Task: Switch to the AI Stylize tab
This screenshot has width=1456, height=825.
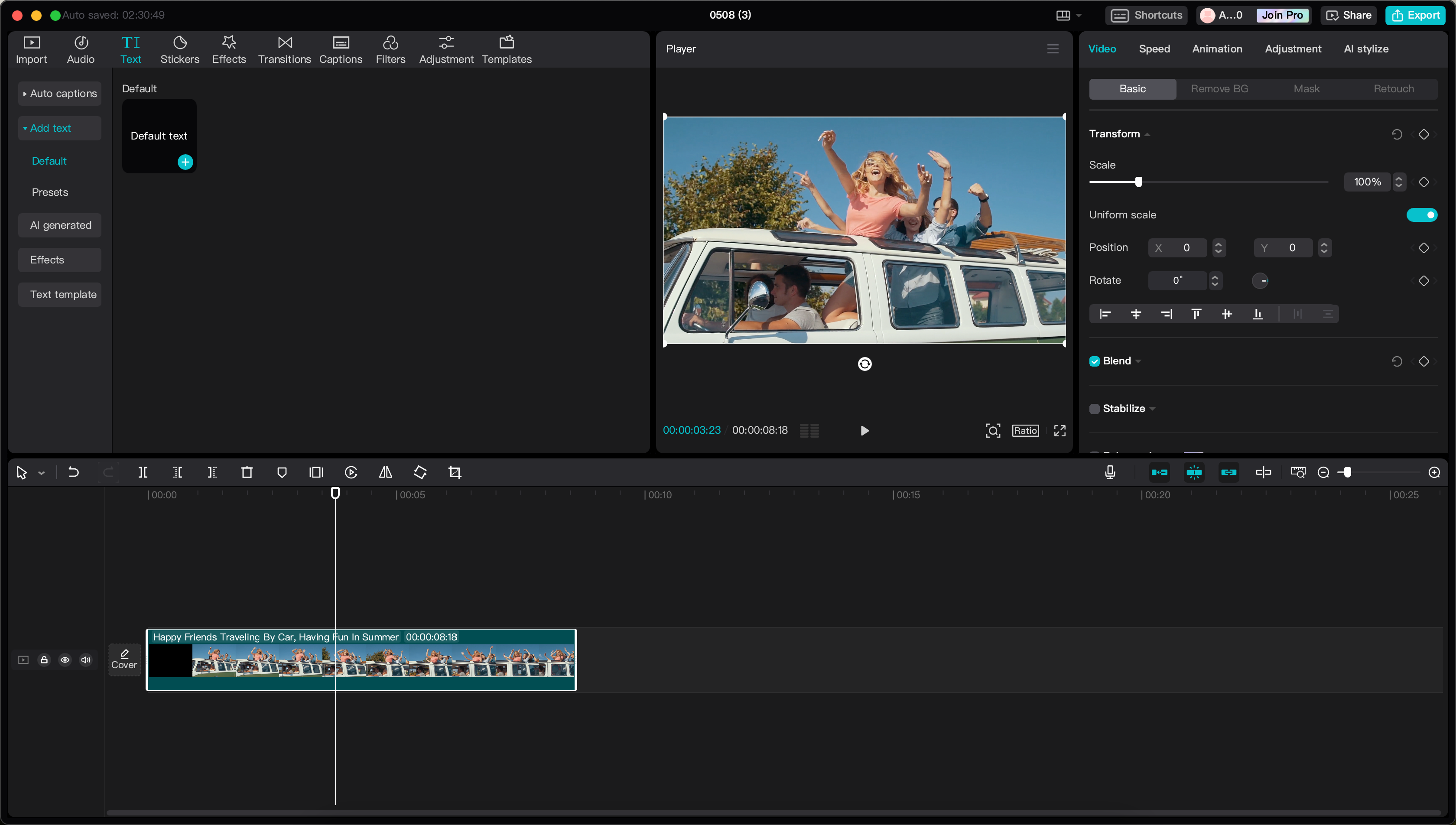Action: click(1365, 48)
